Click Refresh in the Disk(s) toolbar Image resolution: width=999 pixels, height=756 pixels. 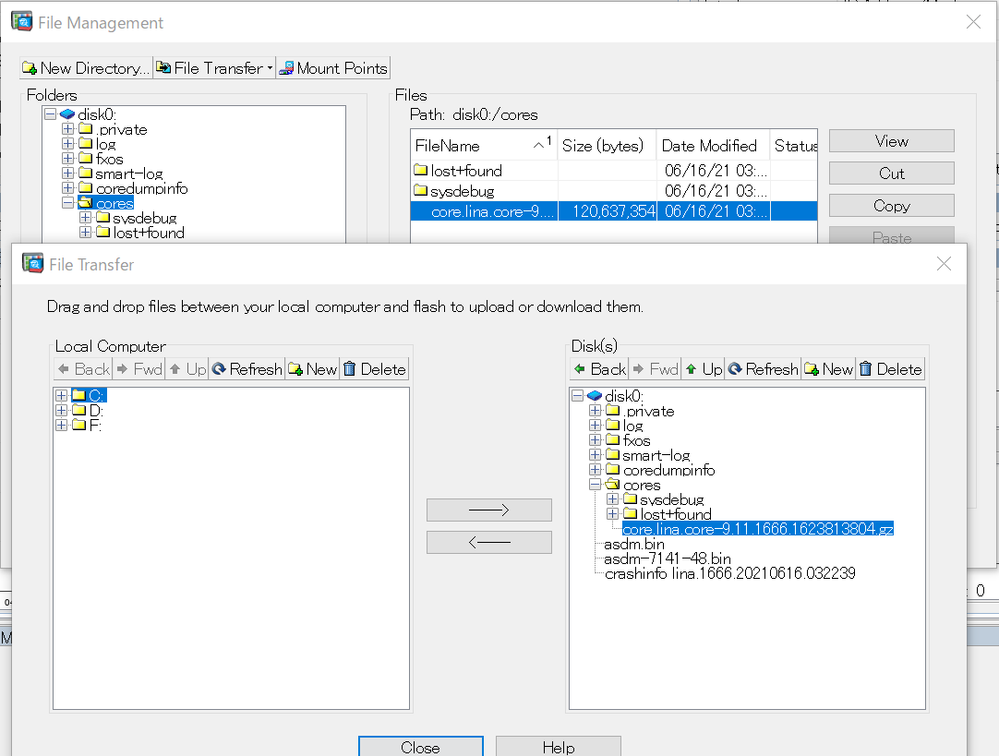click(763, 369)
